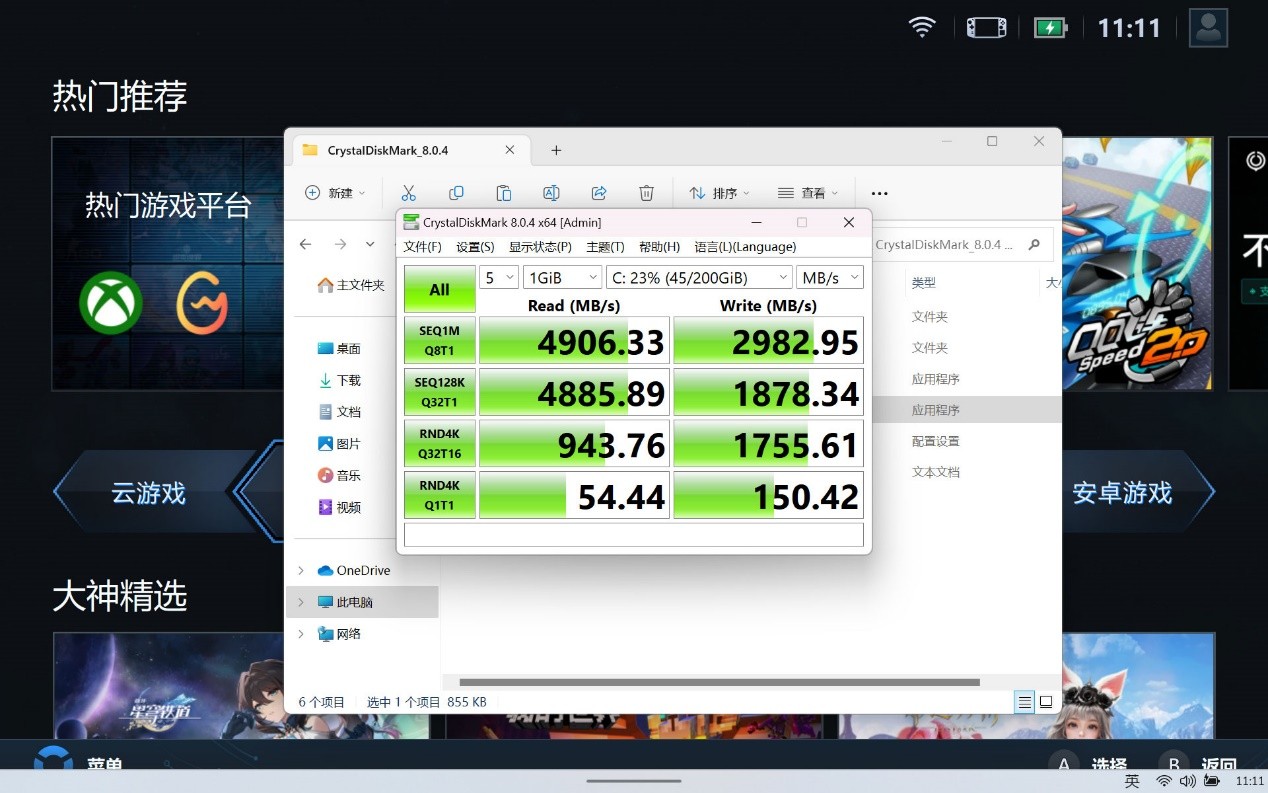Open the three-dot more options menu
The image size is (1268, 793).
pyautogui.click(x=880, y=193)
